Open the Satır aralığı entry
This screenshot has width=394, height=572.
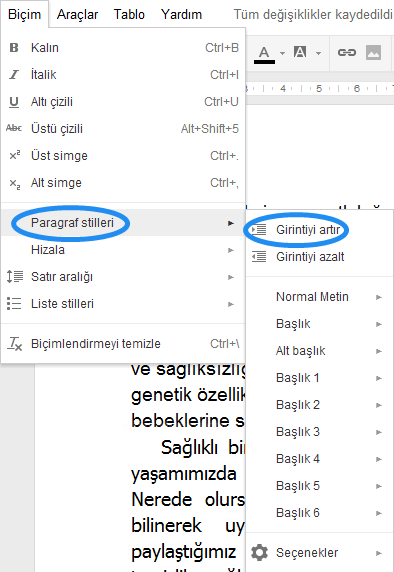tap(123, 277)
